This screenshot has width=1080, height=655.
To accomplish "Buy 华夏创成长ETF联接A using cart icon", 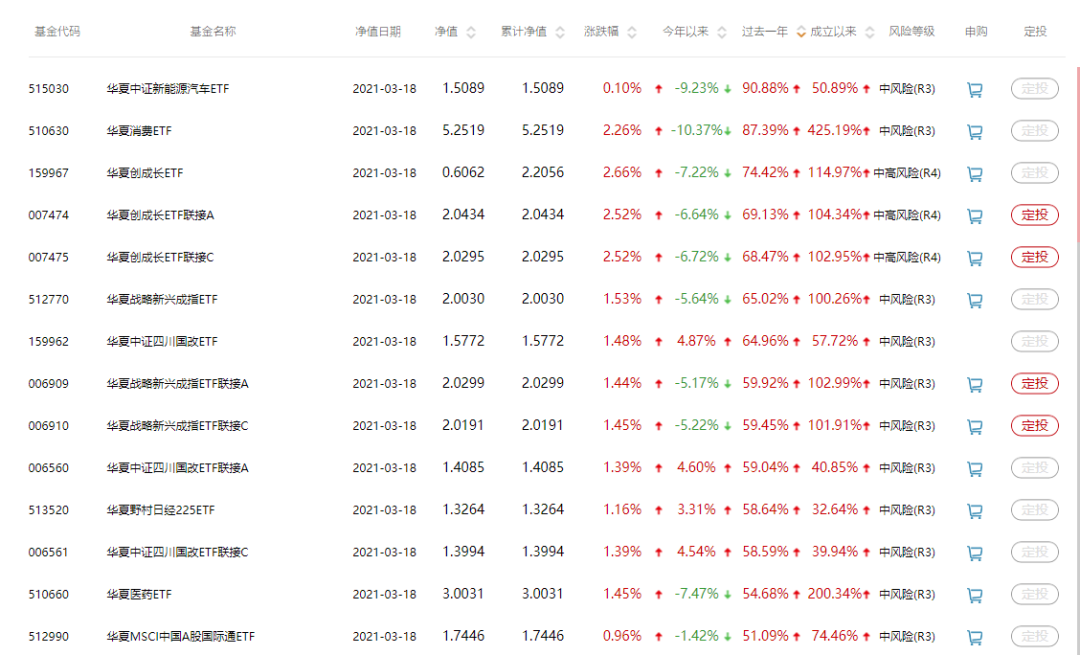I will click(975, 216).
